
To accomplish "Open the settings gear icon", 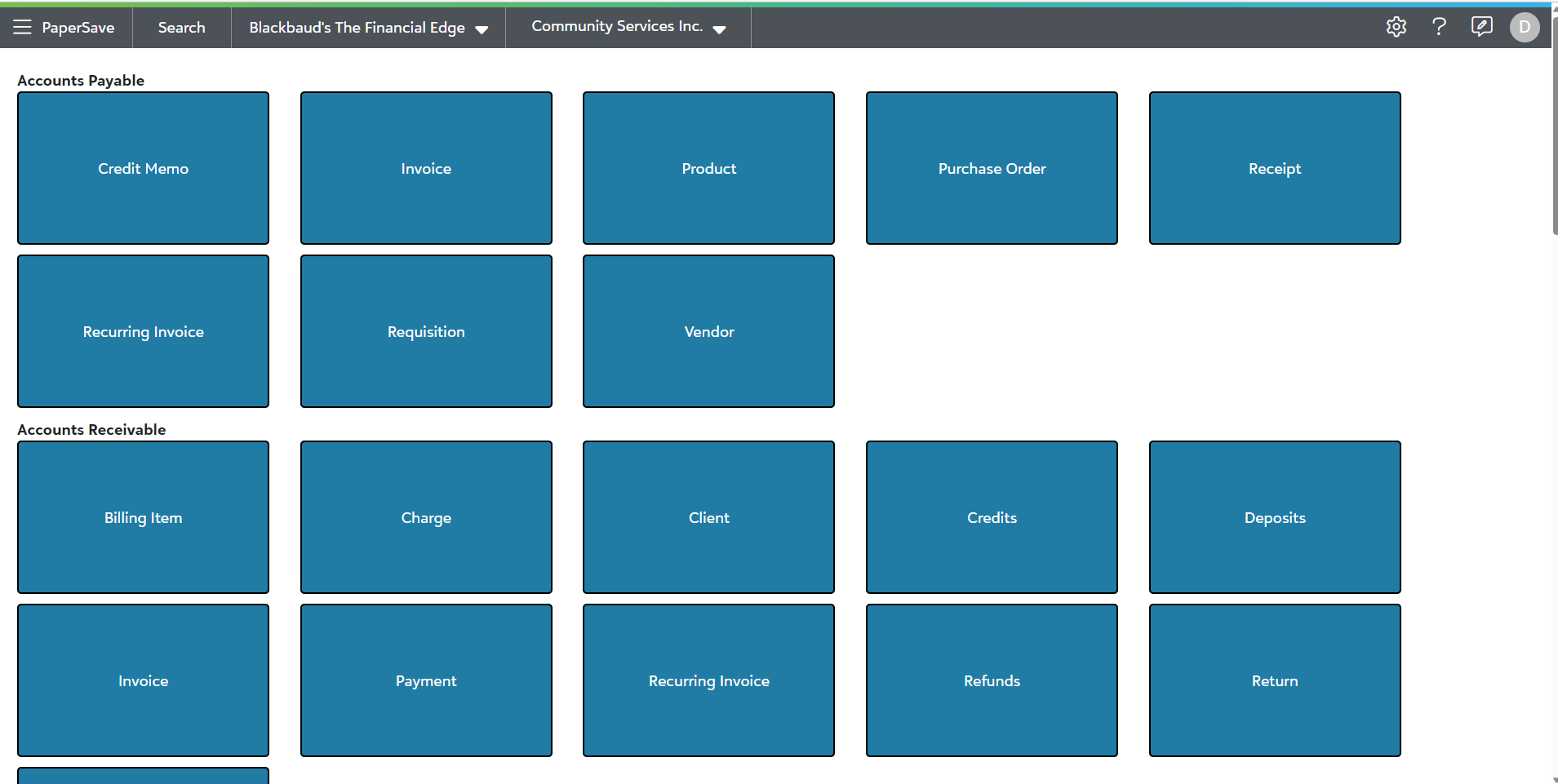I will [1396, 27].
